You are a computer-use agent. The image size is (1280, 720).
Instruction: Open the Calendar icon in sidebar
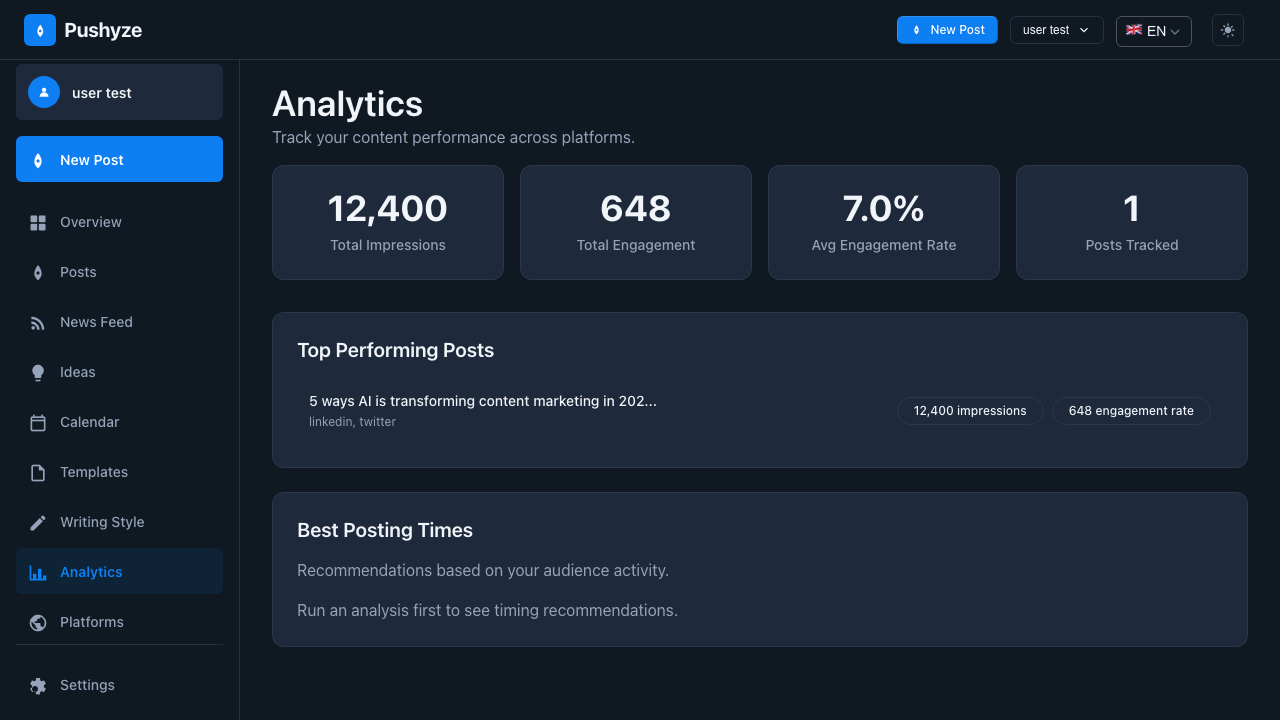(x=38, y=422)
